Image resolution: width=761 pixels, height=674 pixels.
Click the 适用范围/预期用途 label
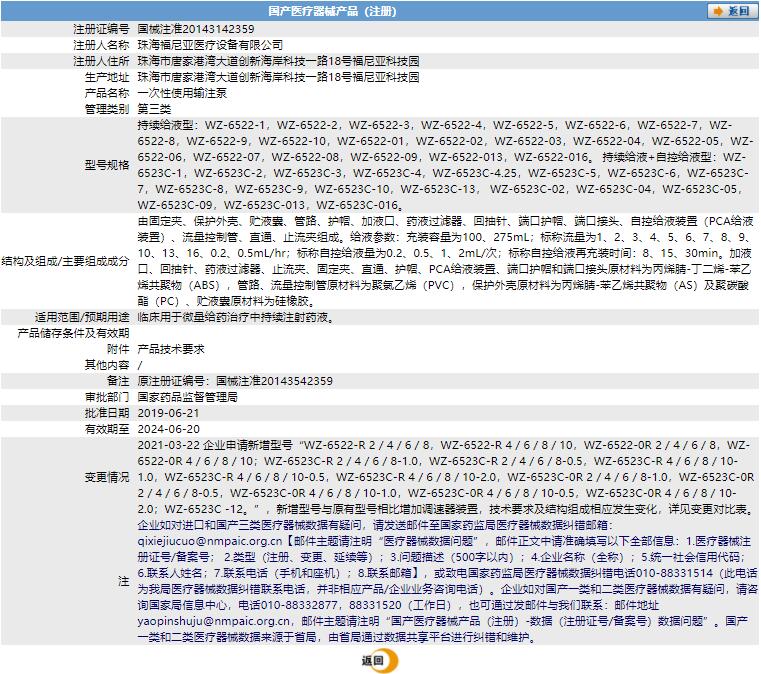(82, 317)
